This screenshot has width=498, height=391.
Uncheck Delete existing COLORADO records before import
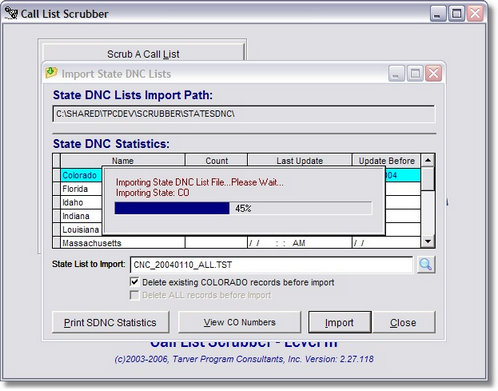click(134, 282)
